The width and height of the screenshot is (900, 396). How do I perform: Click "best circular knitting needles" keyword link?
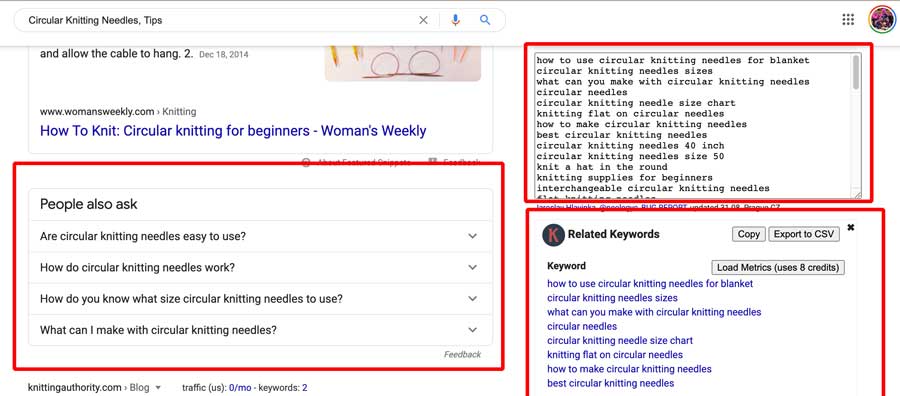tap(611, 383)
